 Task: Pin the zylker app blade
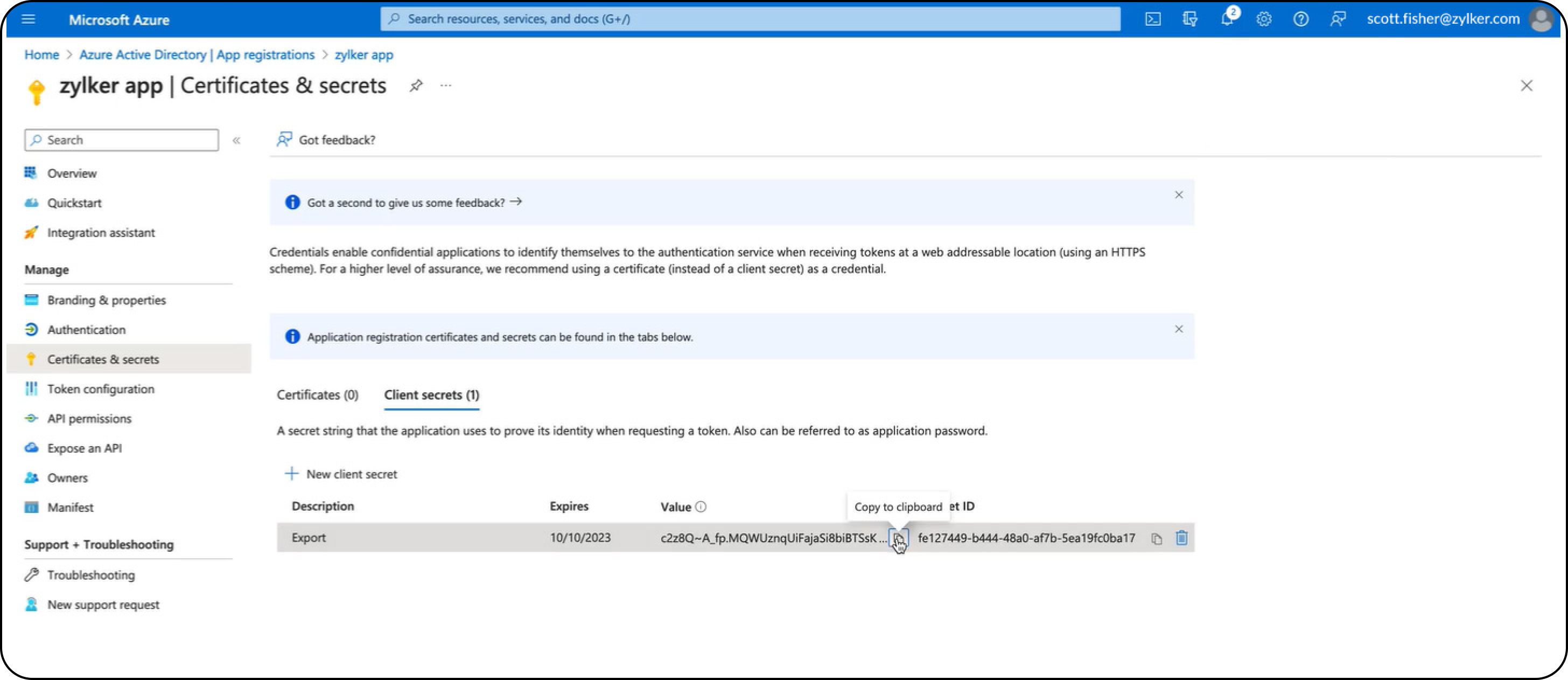(416, 86)
